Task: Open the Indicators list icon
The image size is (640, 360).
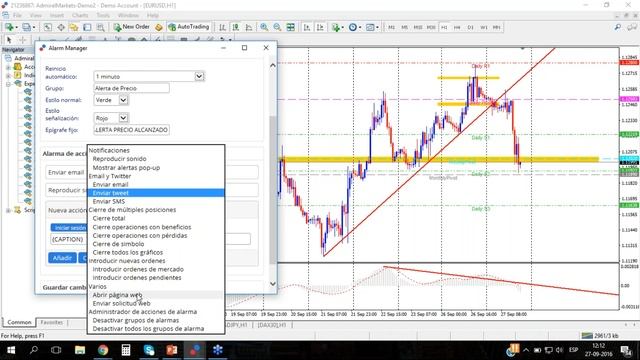Action: [x=337, y=27]
